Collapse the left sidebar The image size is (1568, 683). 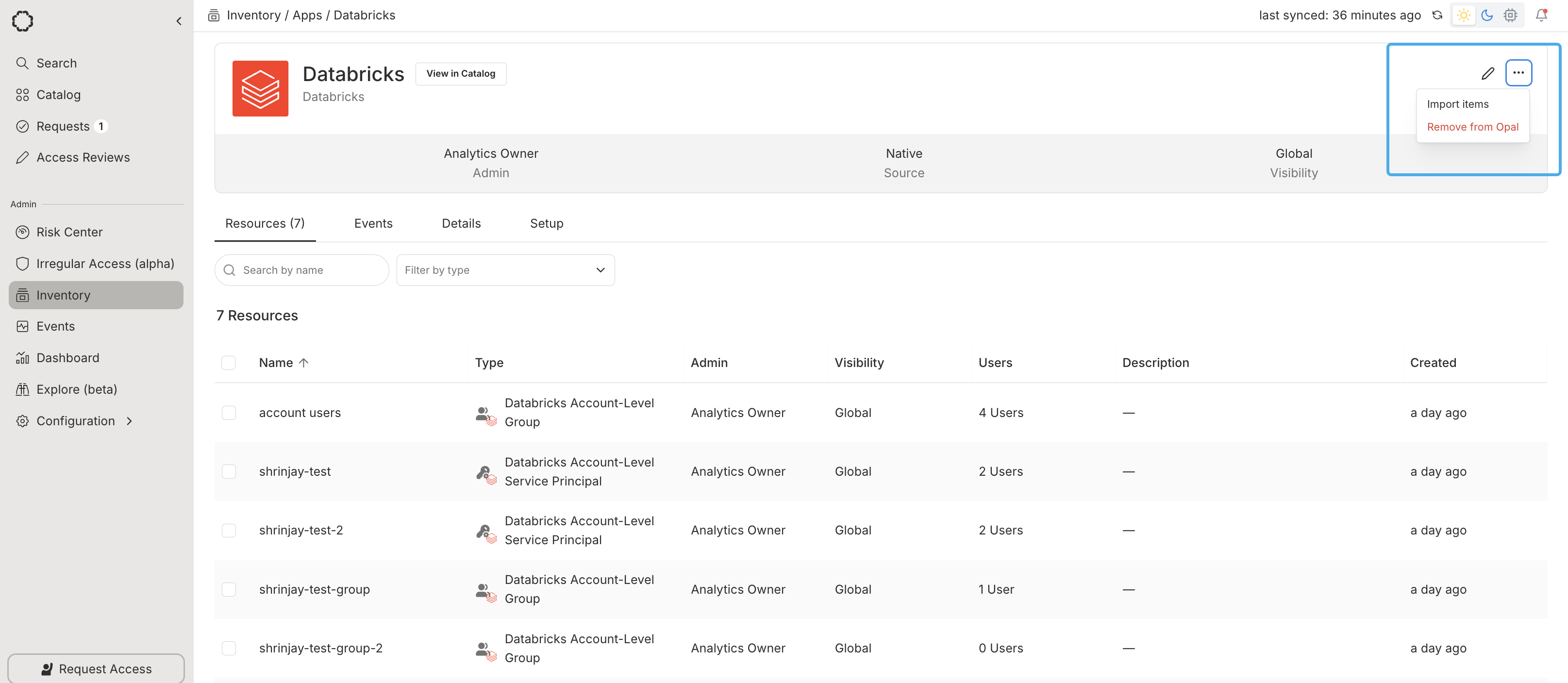click(179, 21)
